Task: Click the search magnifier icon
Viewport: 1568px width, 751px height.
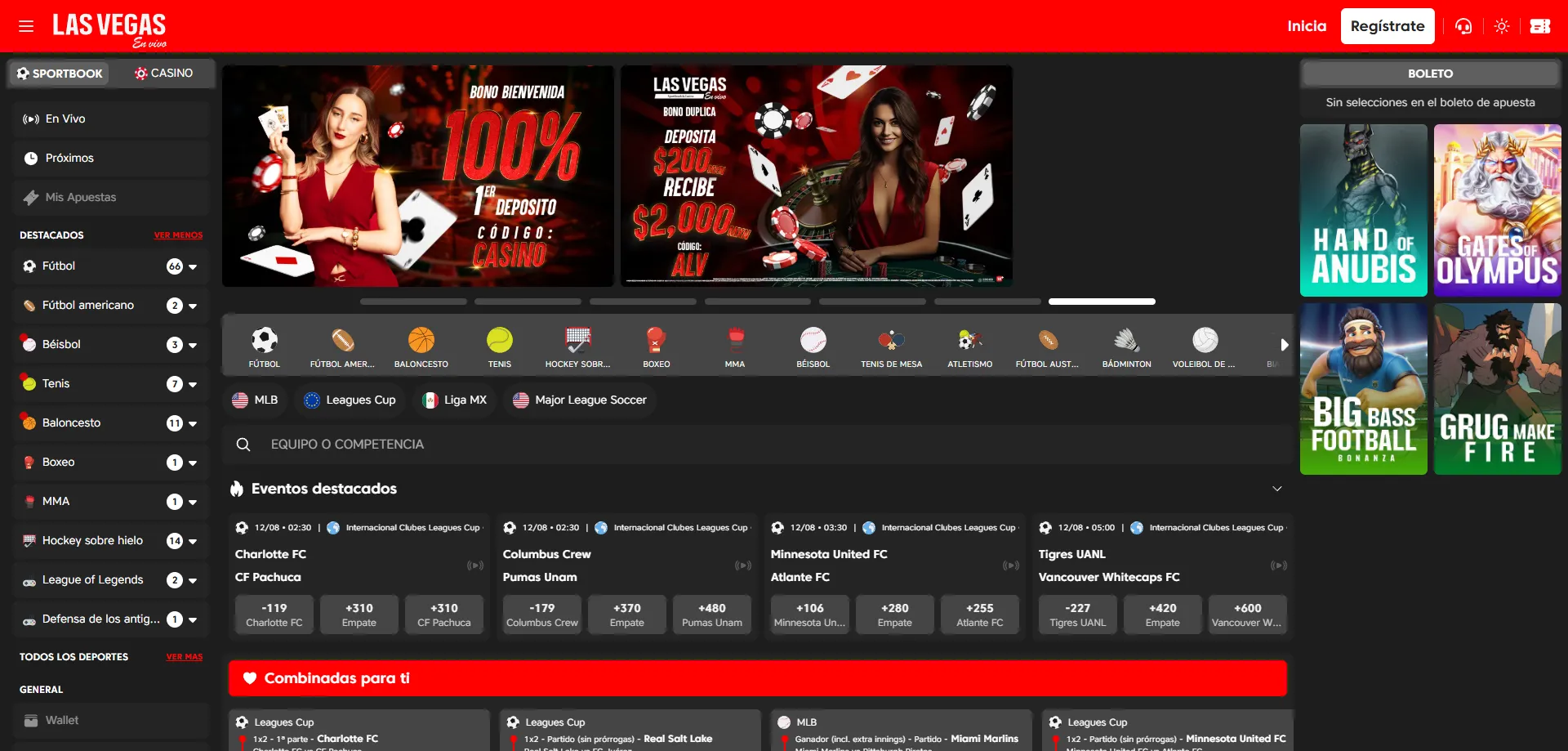Action: 243,445
